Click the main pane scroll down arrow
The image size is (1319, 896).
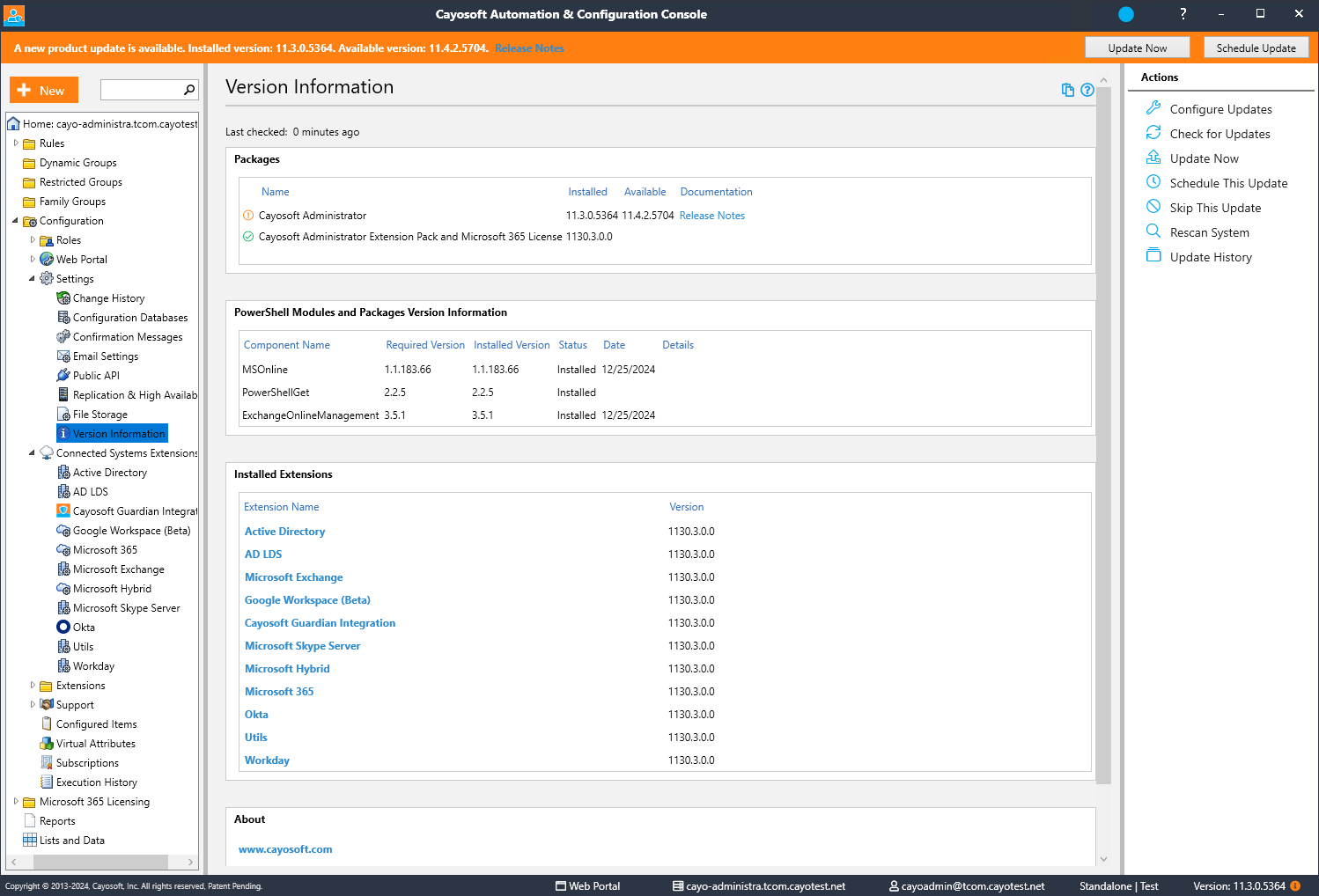point(1103,859)
